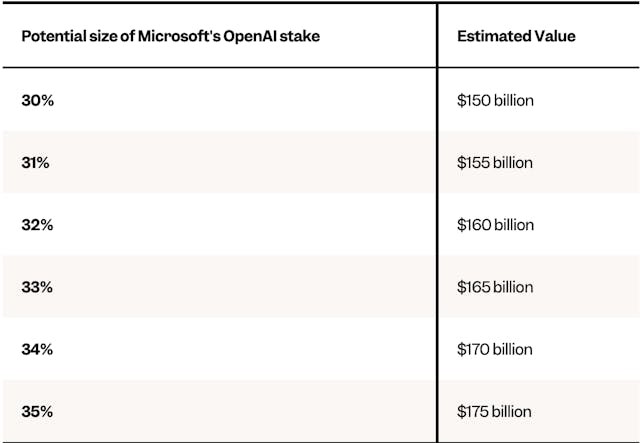Click the $150 billion estimated value

coord(494,100)
